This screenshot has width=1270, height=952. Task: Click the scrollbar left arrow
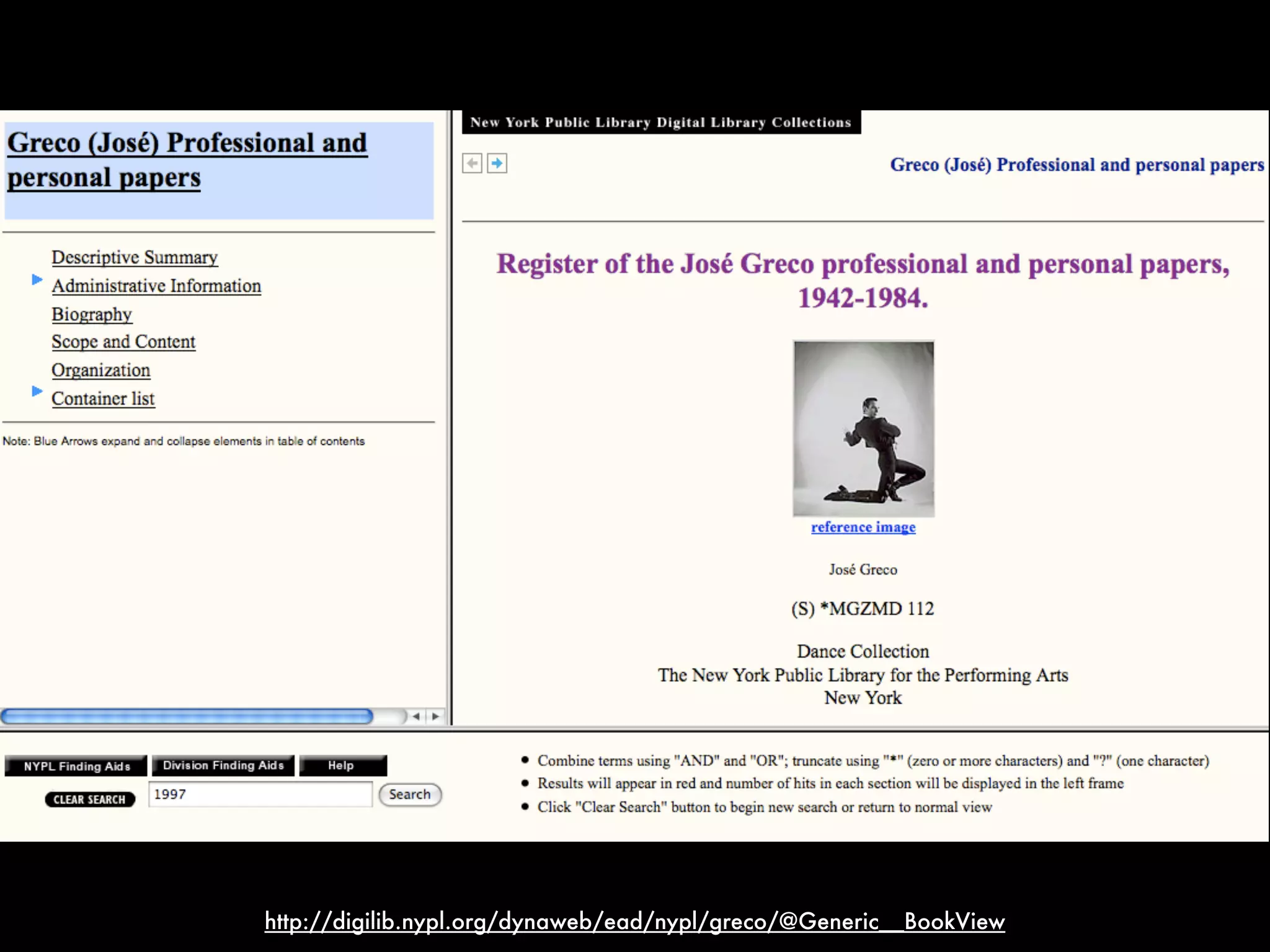[416, 716]
